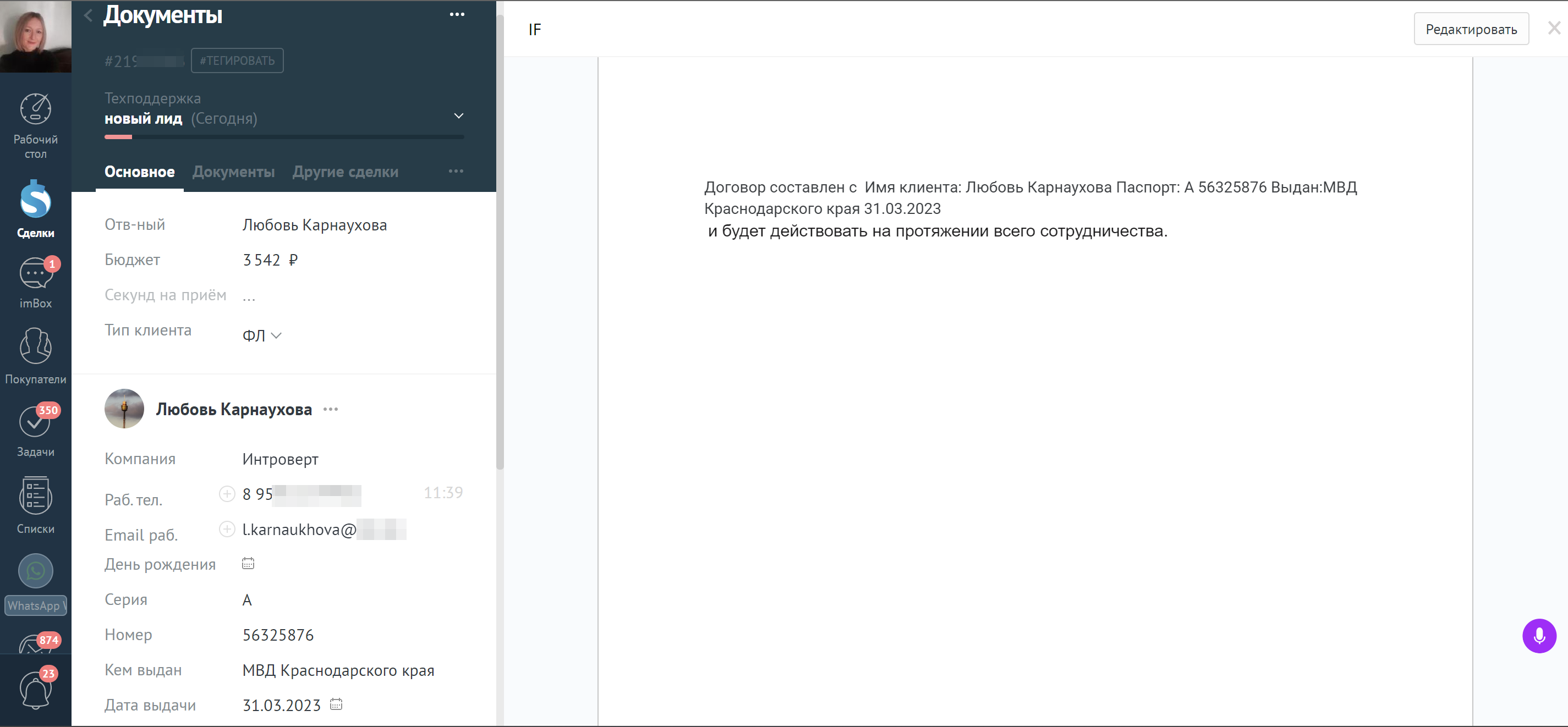Open contact name Любовь Карнаухова

(234, 410)
